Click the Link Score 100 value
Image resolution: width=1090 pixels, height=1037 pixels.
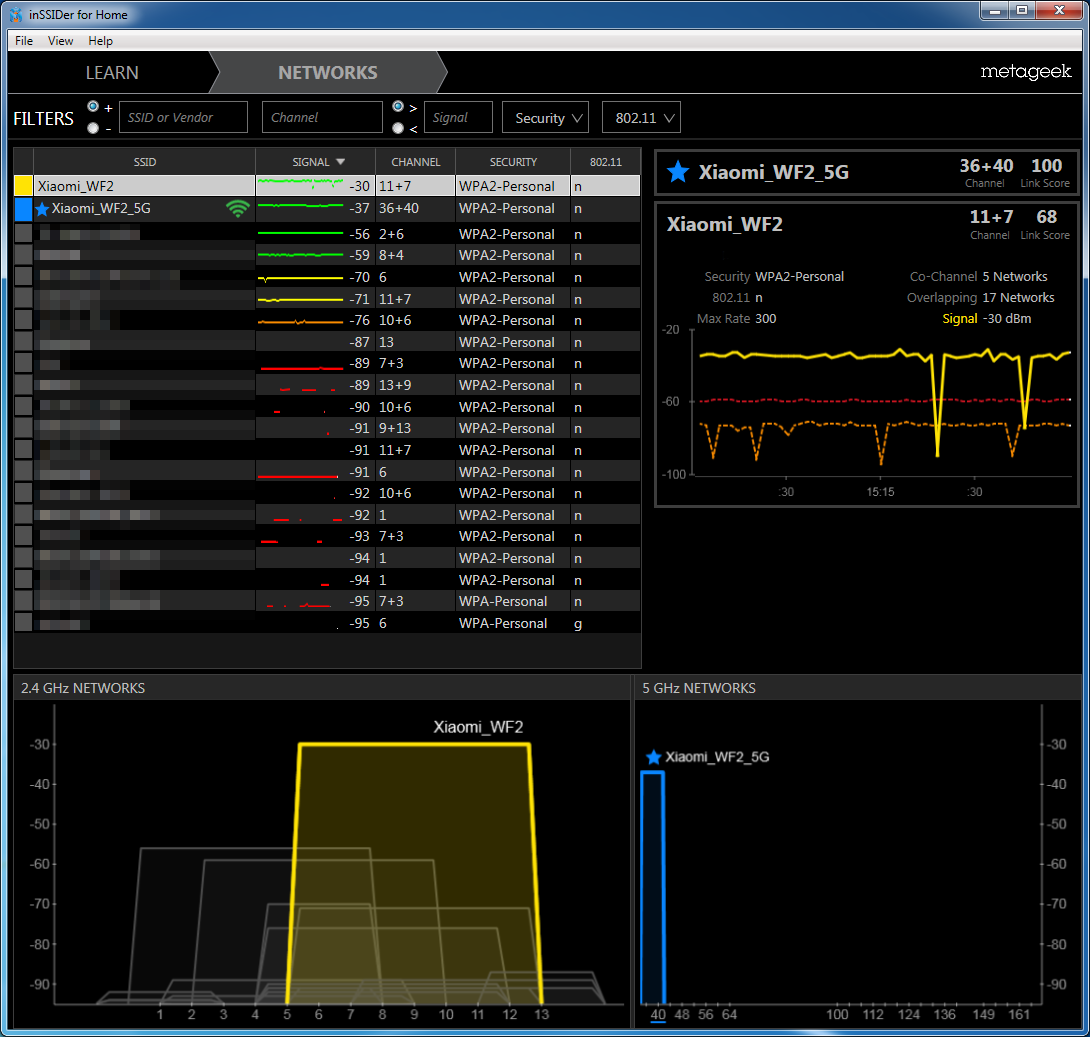coord(1046,165)
